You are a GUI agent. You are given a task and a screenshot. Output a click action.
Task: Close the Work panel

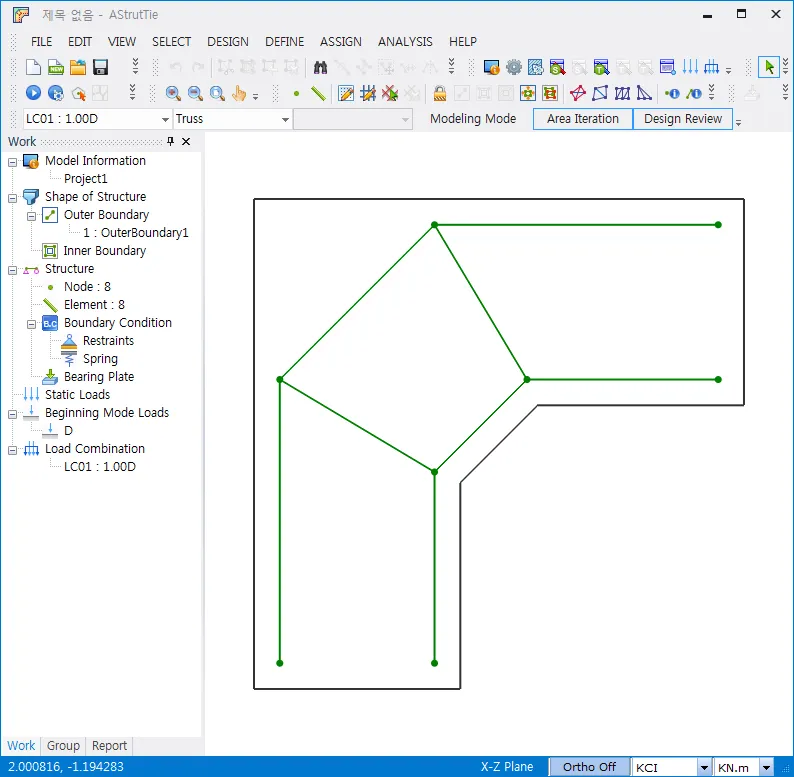click(186, 141)
